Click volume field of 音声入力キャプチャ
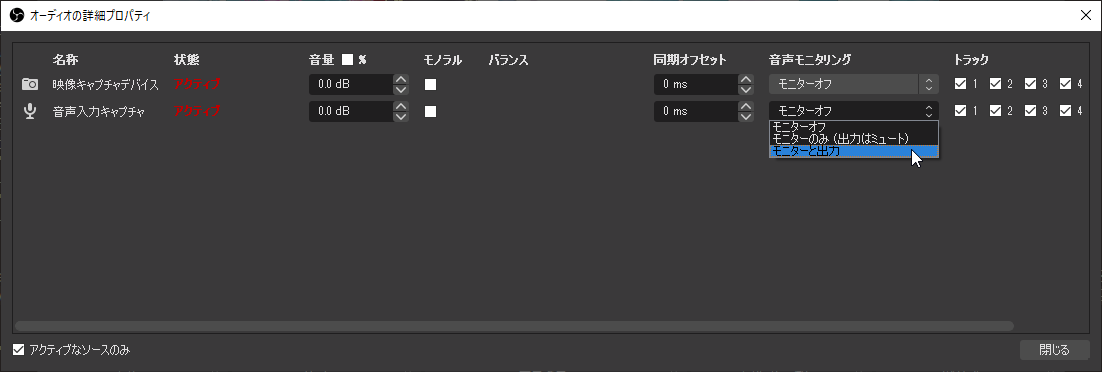Image resolution: width=1102 pixels, height=372 pixels. [x=351, y=111]
